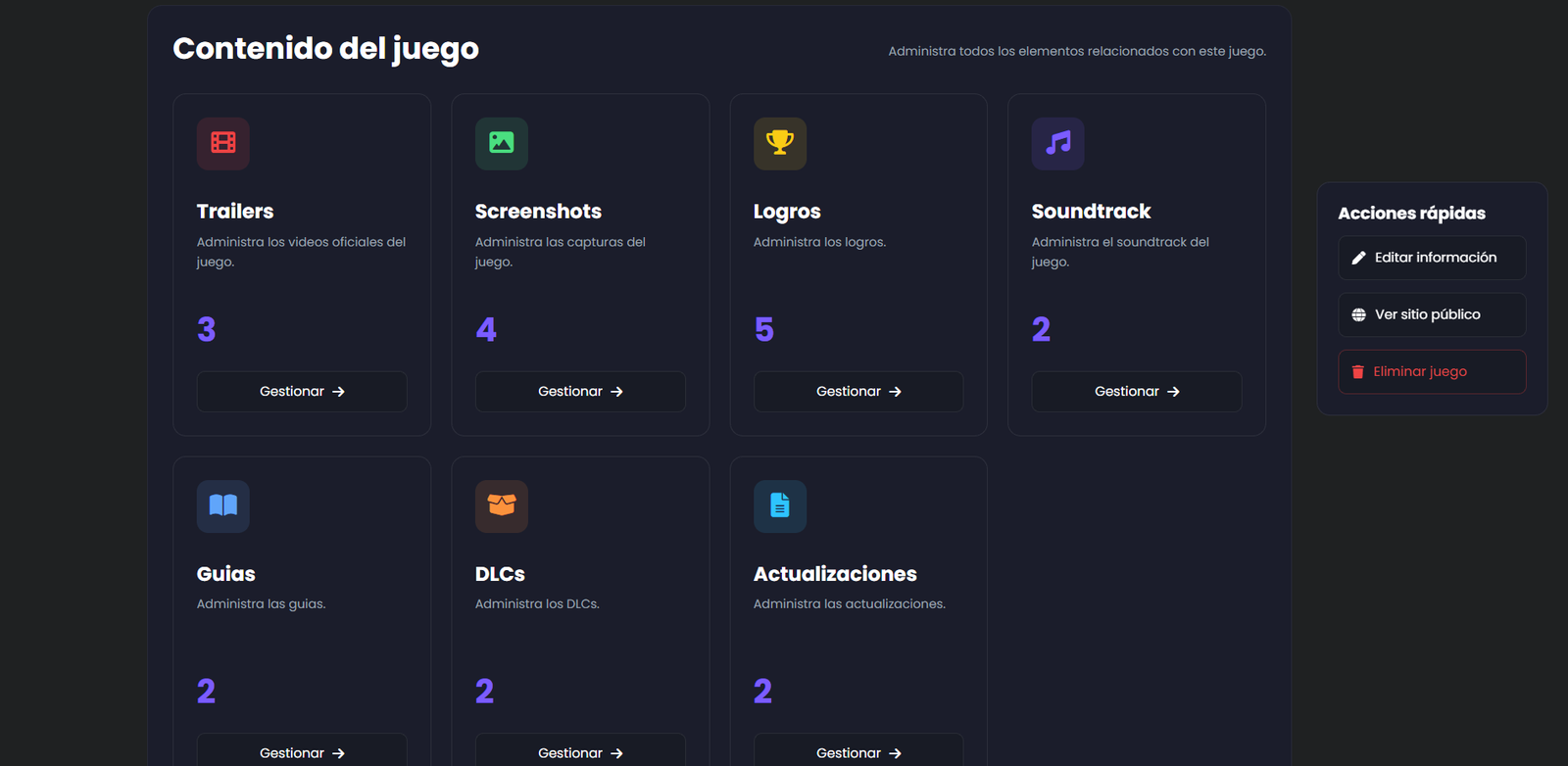Open Gestionar for Soundtrack
Image resolution: width=1568 pixels, height=766 pixels.
point(1137,392)
